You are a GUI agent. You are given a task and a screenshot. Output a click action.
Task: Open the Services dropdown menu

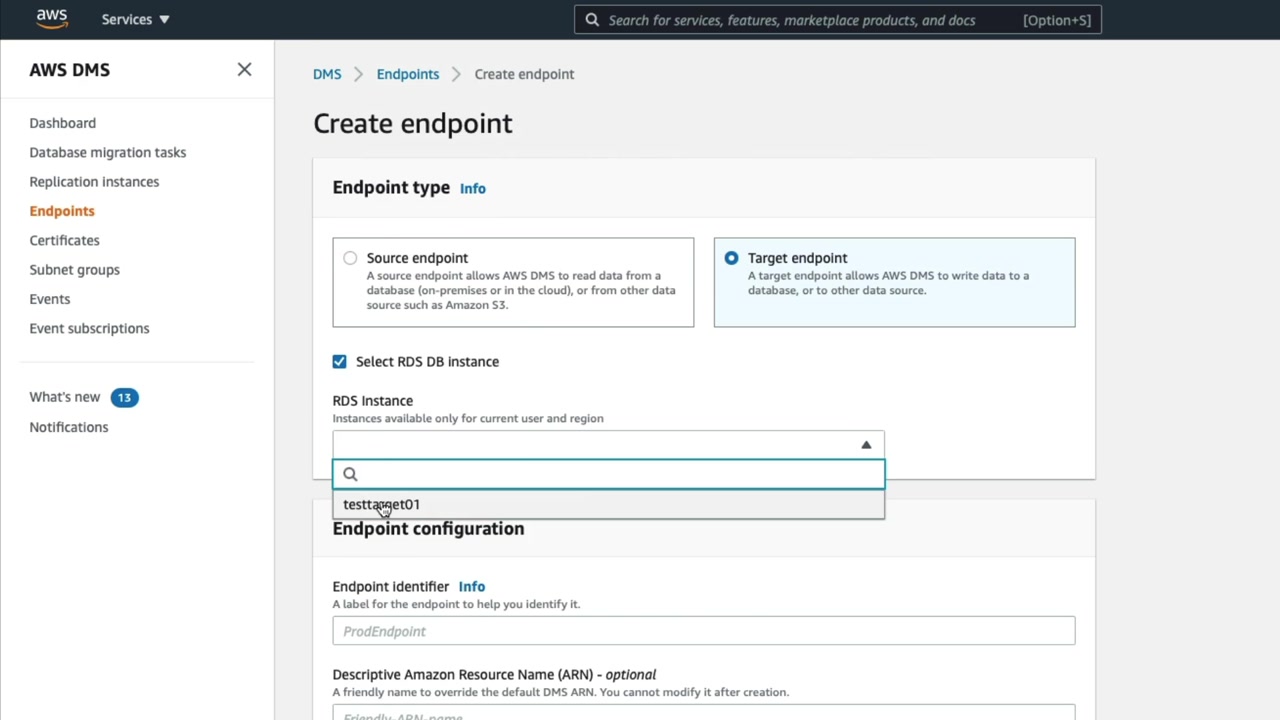pos(135,19)
